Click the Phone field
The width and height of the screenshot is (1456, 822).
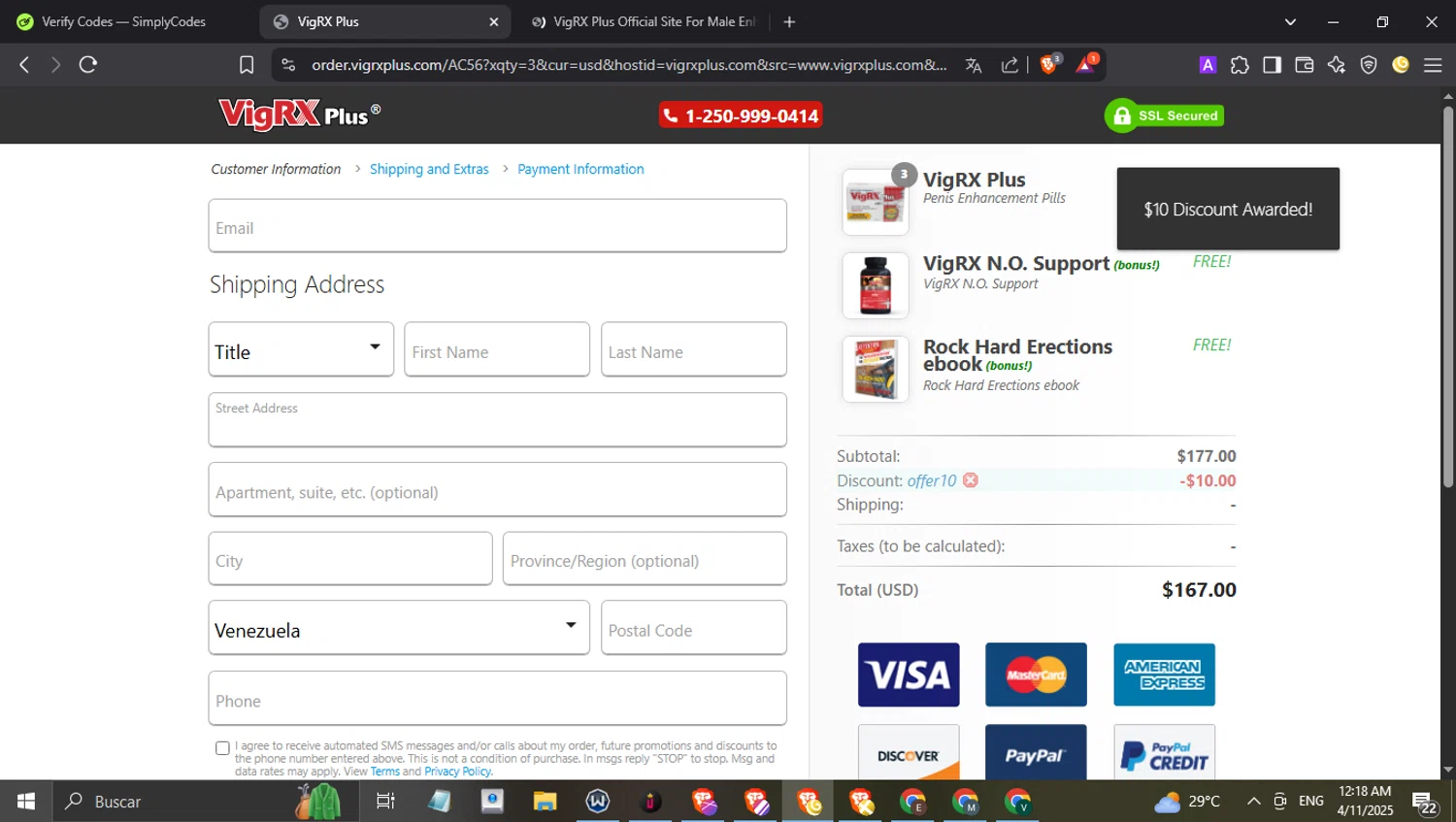tap(497, 698)
